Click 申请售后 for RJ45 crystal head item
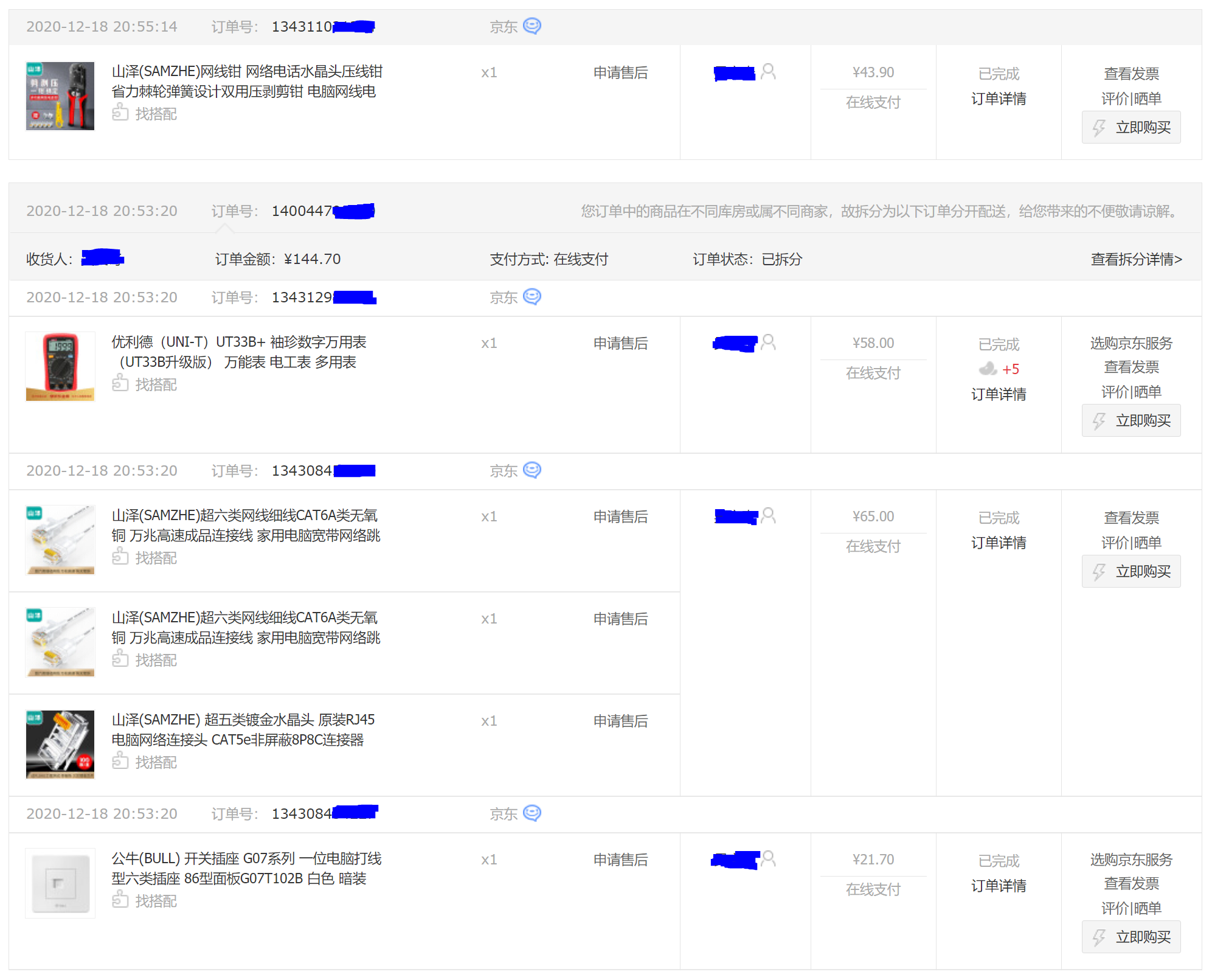 (620, 721)
